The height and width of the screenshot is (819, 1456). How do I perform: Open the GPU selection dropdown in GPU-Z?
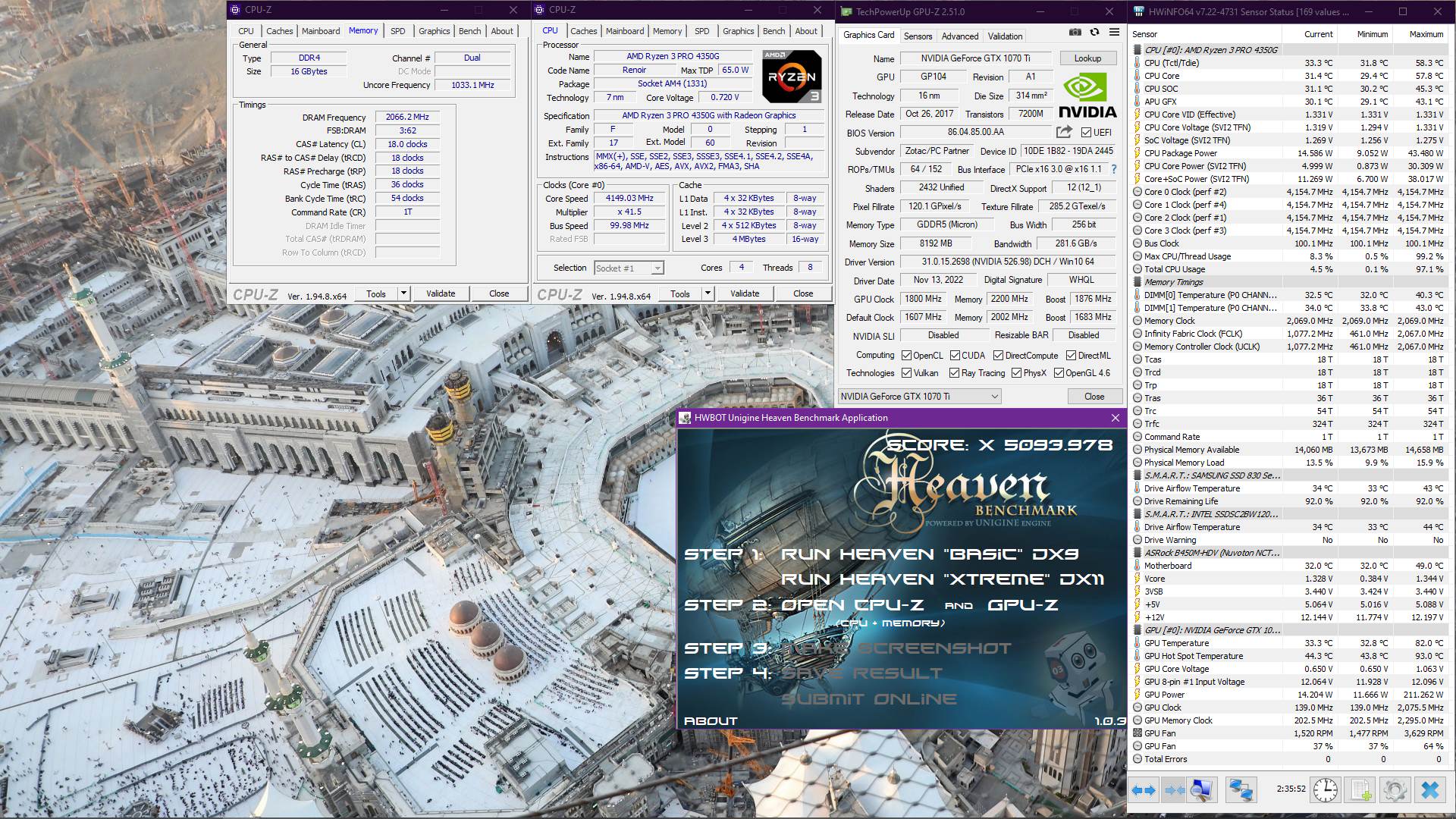(919, 397)
